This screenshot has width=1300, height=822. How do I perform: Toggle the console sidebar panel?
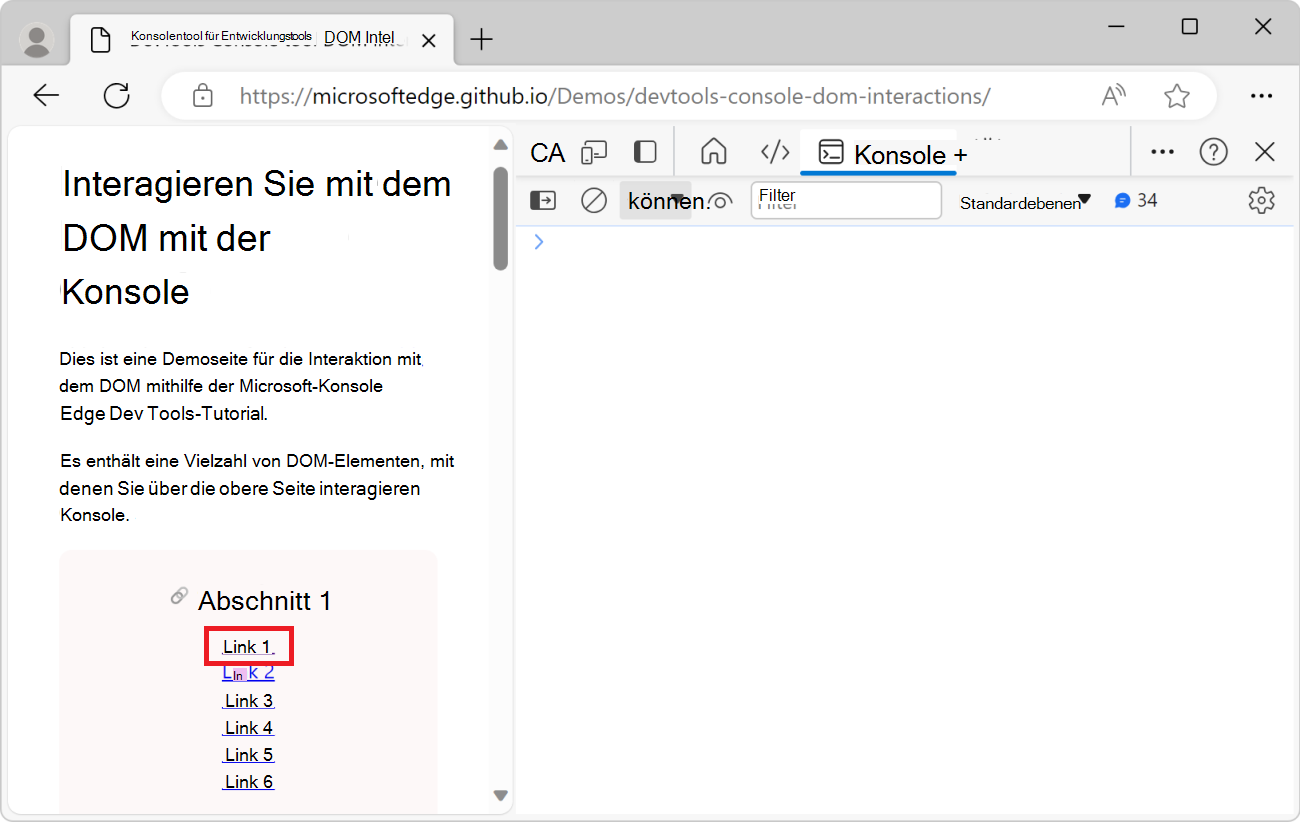[543, 200]
